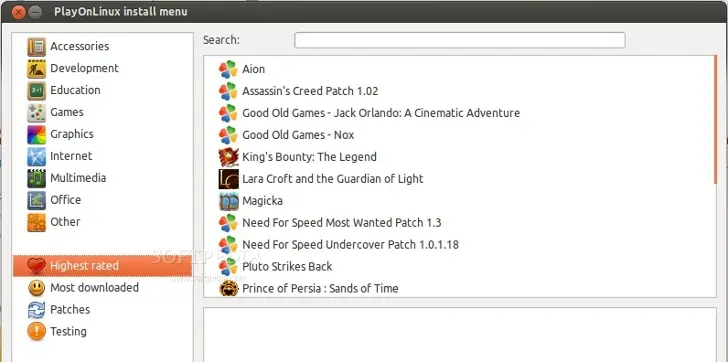Screen dimensions: 728x362
Task: Click the Internet globe icon
Action: point(36,156)
